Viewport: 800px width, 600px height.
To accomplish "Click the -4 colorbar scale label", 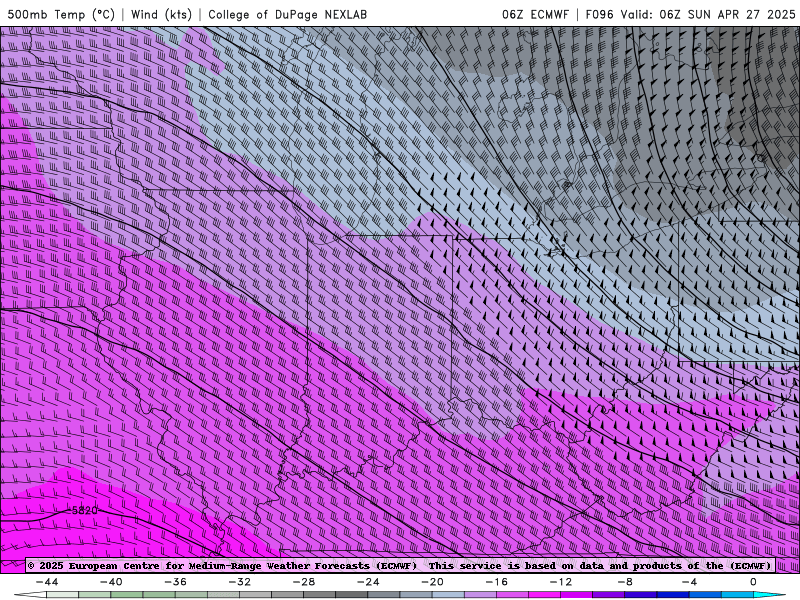I will pyautogui.click(x=689, y=582).
